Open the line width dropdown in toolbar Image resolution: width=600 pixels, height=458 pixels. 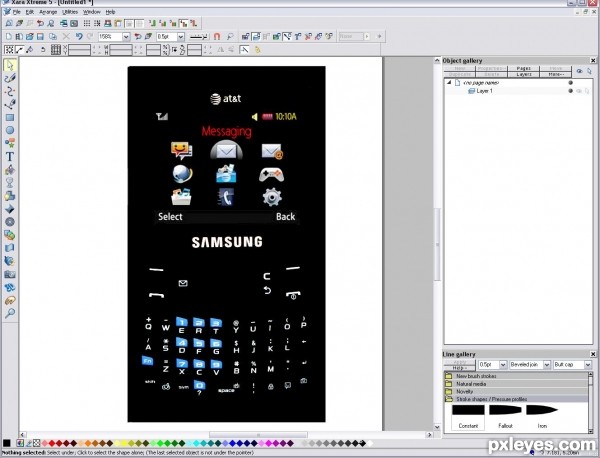click(181, 37)
